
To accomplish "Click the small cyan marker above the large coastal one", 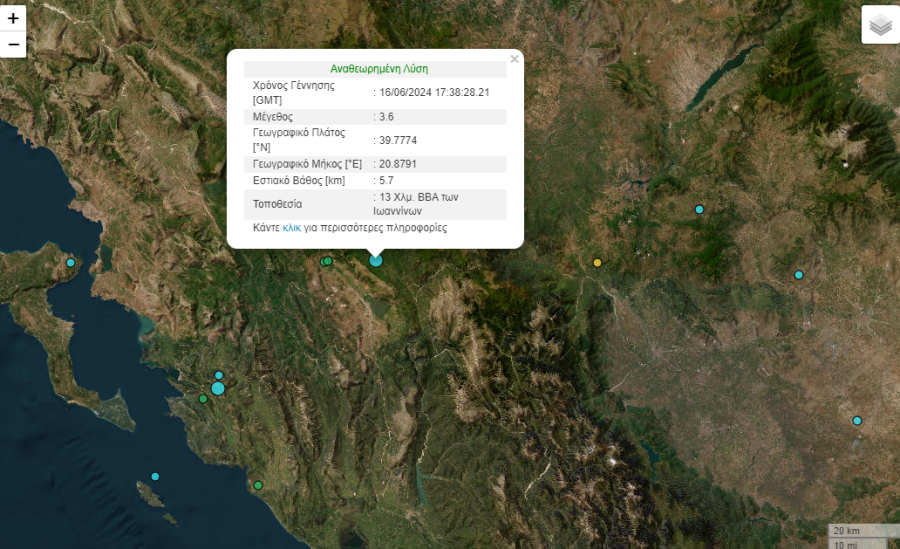I will click(219, 376).
